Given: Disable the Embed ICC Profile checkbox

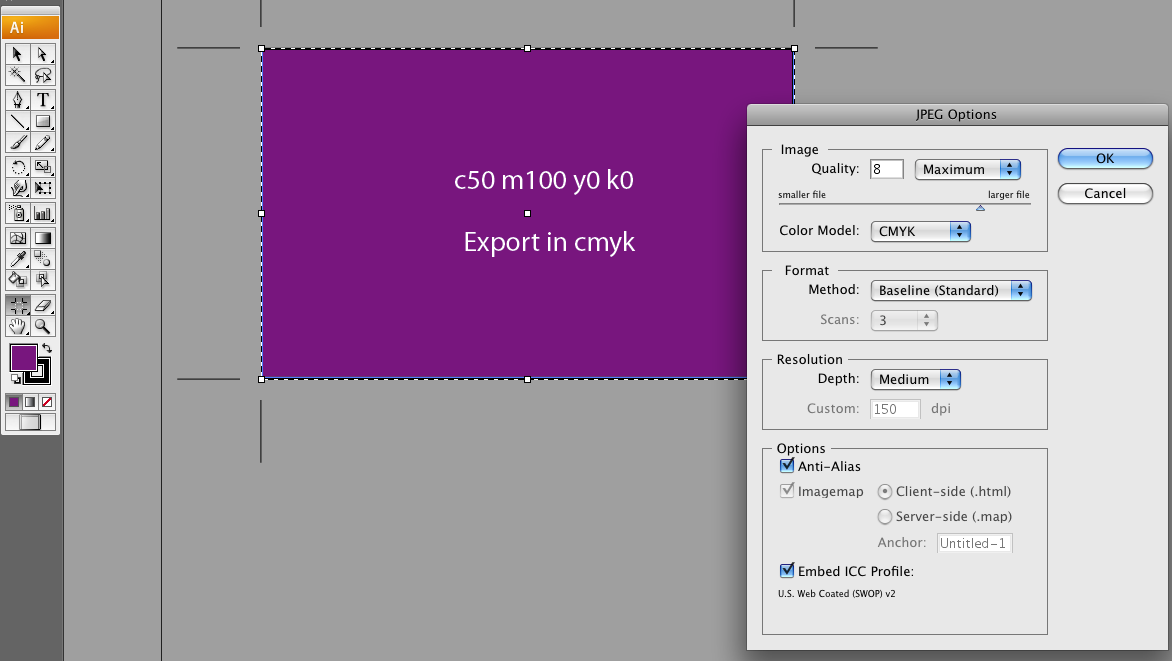Looking at the screenshot, I should 787,571.
